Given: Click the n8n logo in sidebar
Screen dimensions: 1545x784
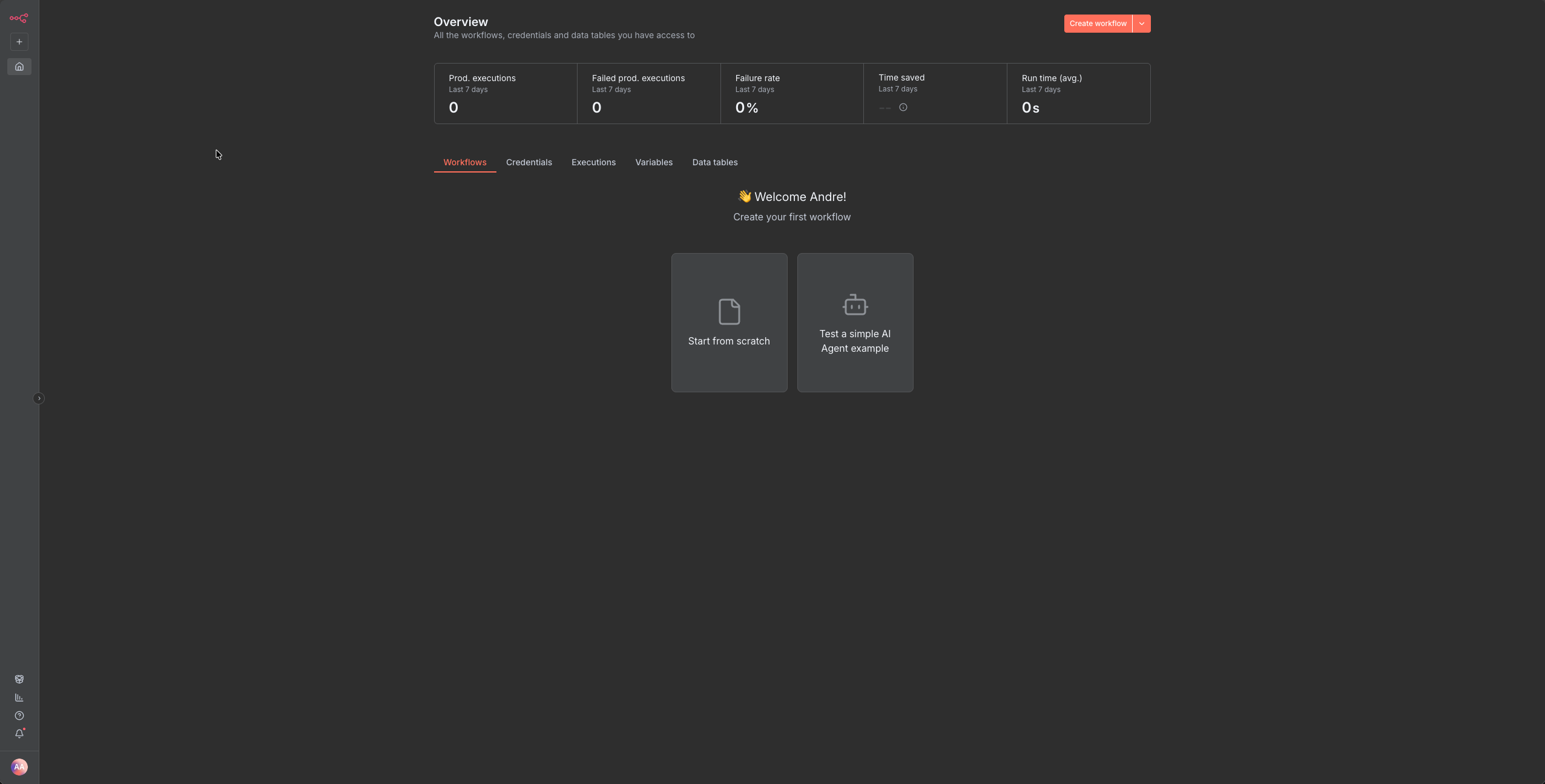Looking at the screenshot, I should click(x=19, y=18).
